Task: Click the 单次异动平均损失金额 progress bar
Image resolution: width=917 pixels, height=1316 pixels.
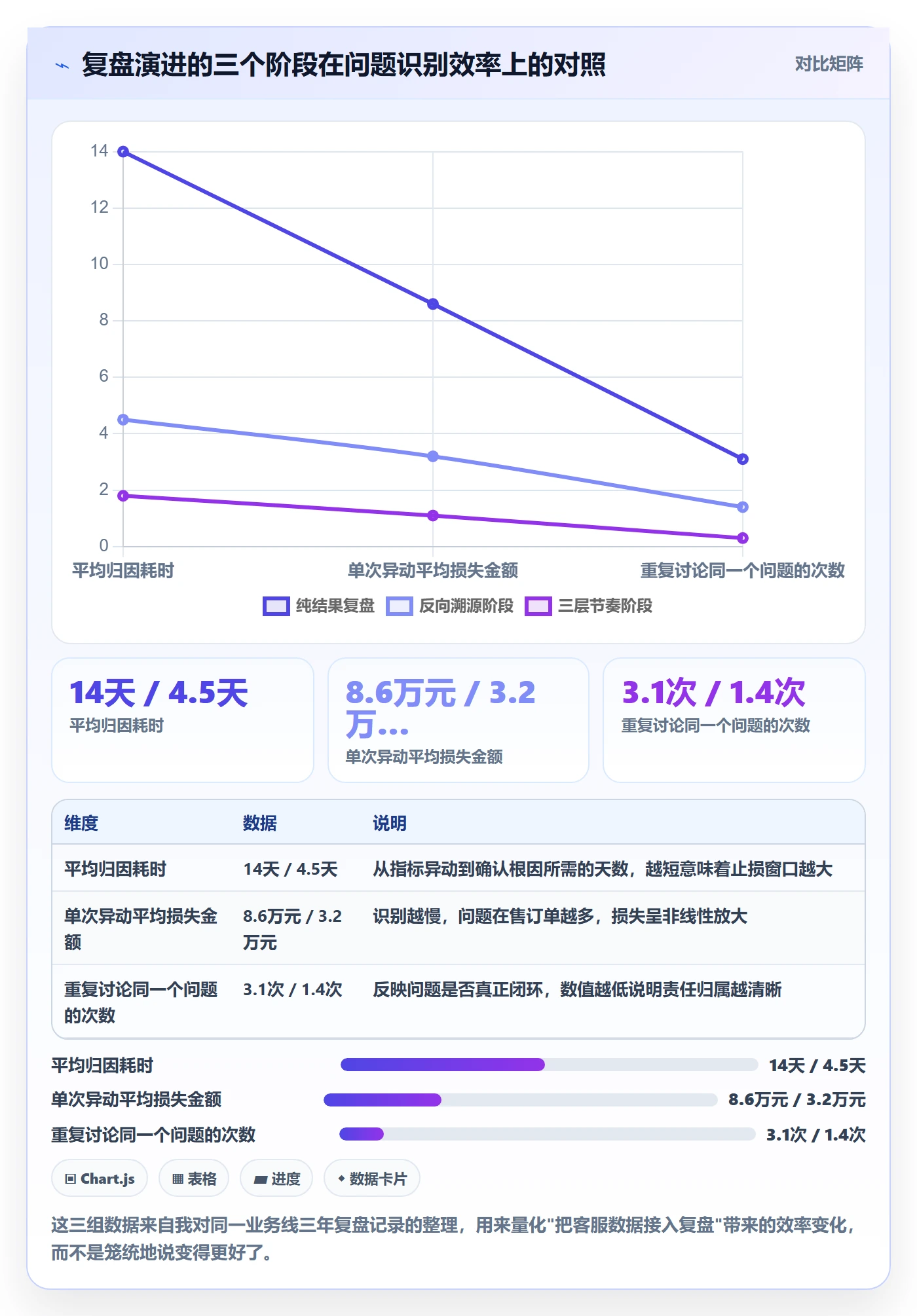Action: 521,1100
